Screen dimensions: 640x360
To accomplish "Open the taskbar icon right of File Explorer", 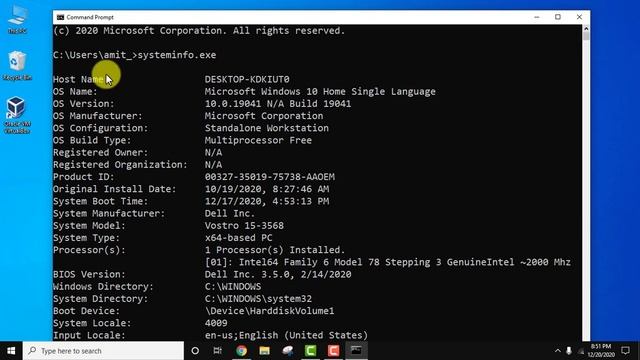I will pyautogui.click(x=288, y=351).
